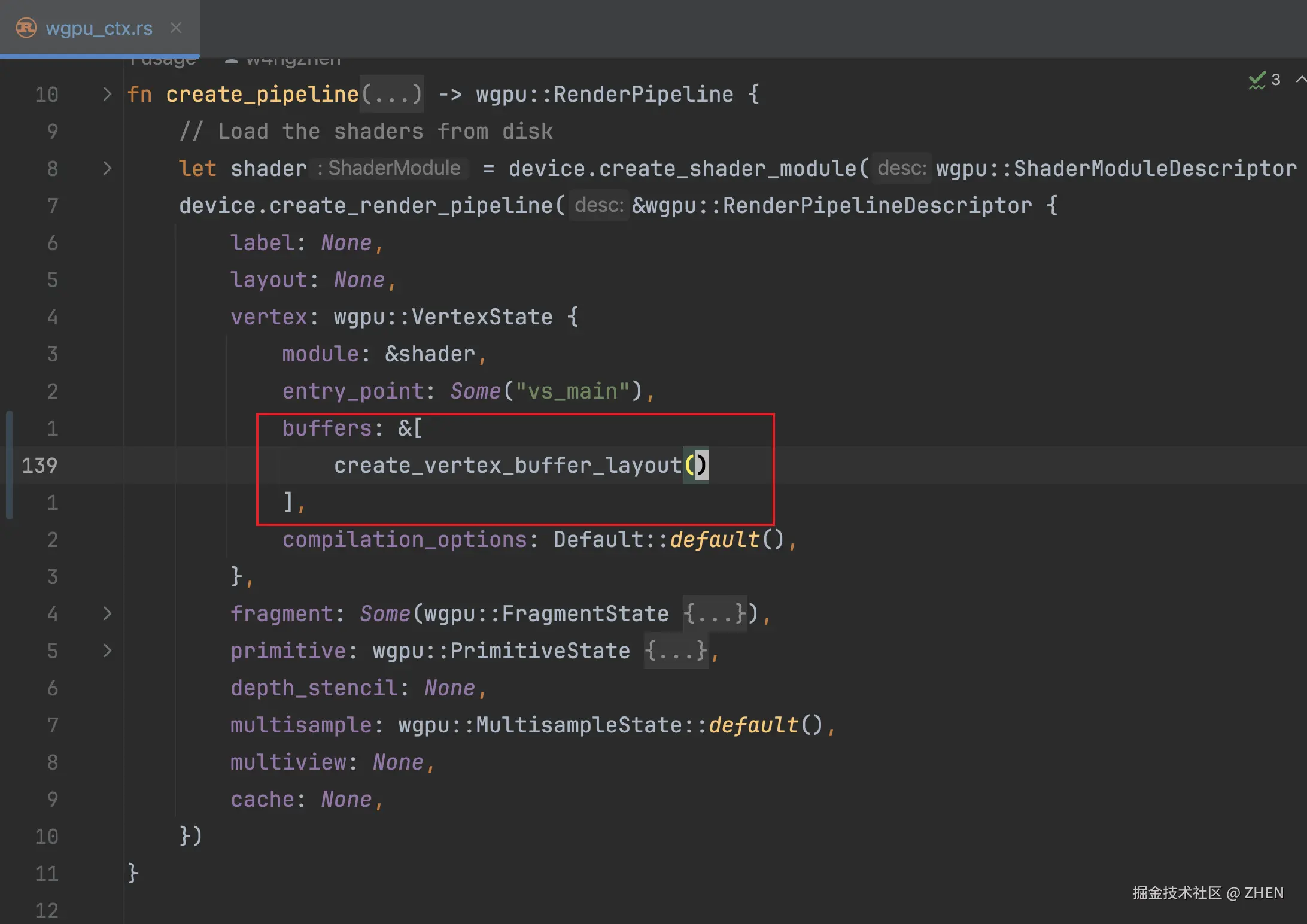Place cursor on MultisampleState default call
The width and height of the screenshot is (1307, 924).
tap(753, 725)
